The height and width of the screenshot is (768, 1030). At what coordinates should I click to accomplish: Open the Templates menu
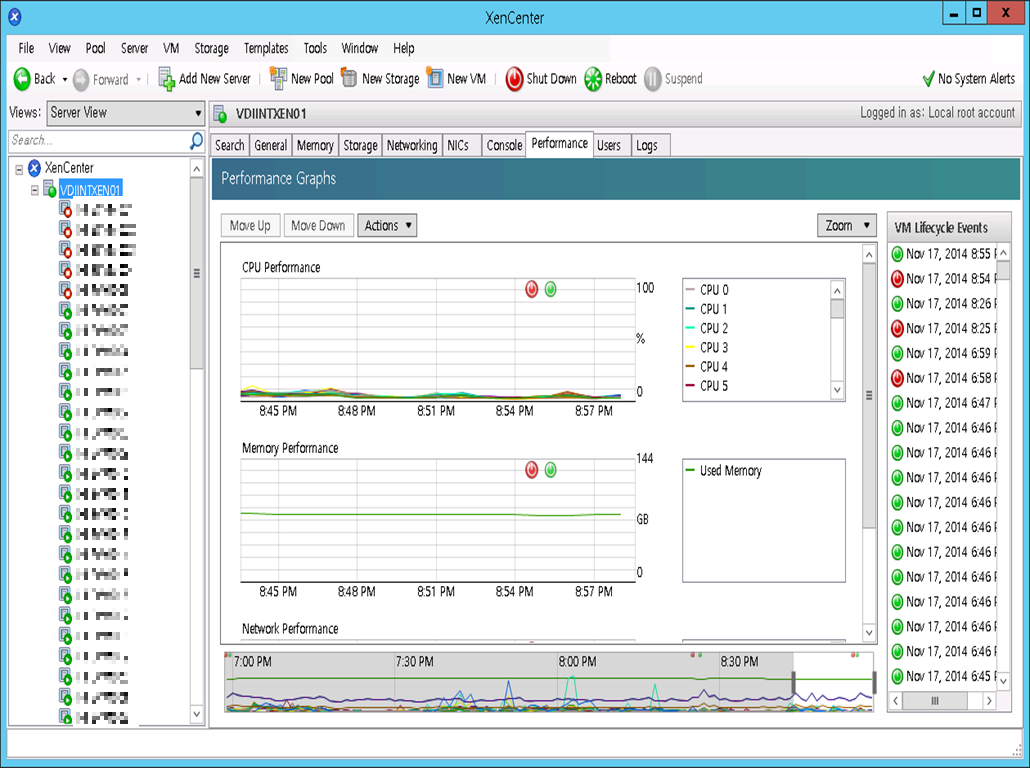pos(266,48)
